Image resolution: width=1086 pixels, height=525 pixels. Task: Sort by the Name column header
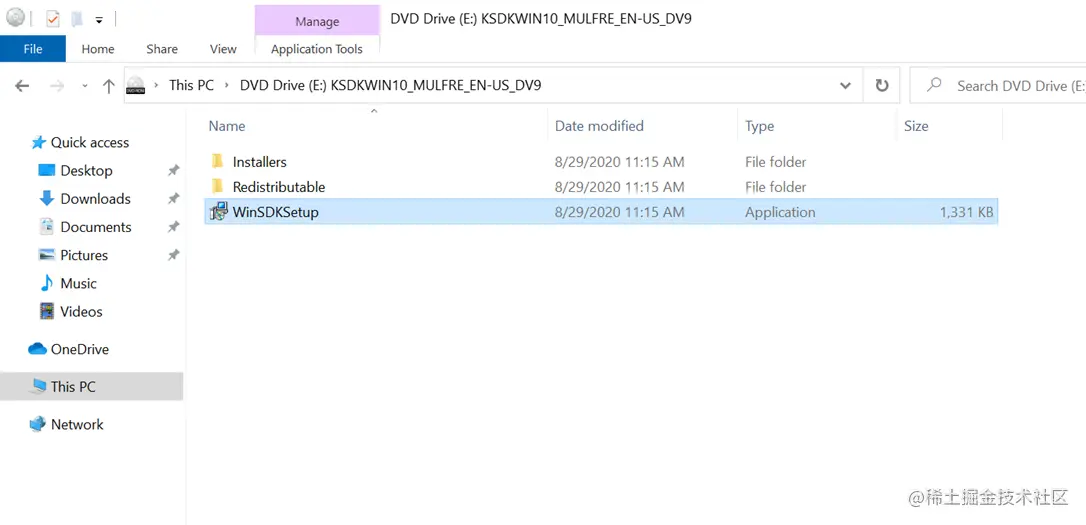(x=226, y=126)
